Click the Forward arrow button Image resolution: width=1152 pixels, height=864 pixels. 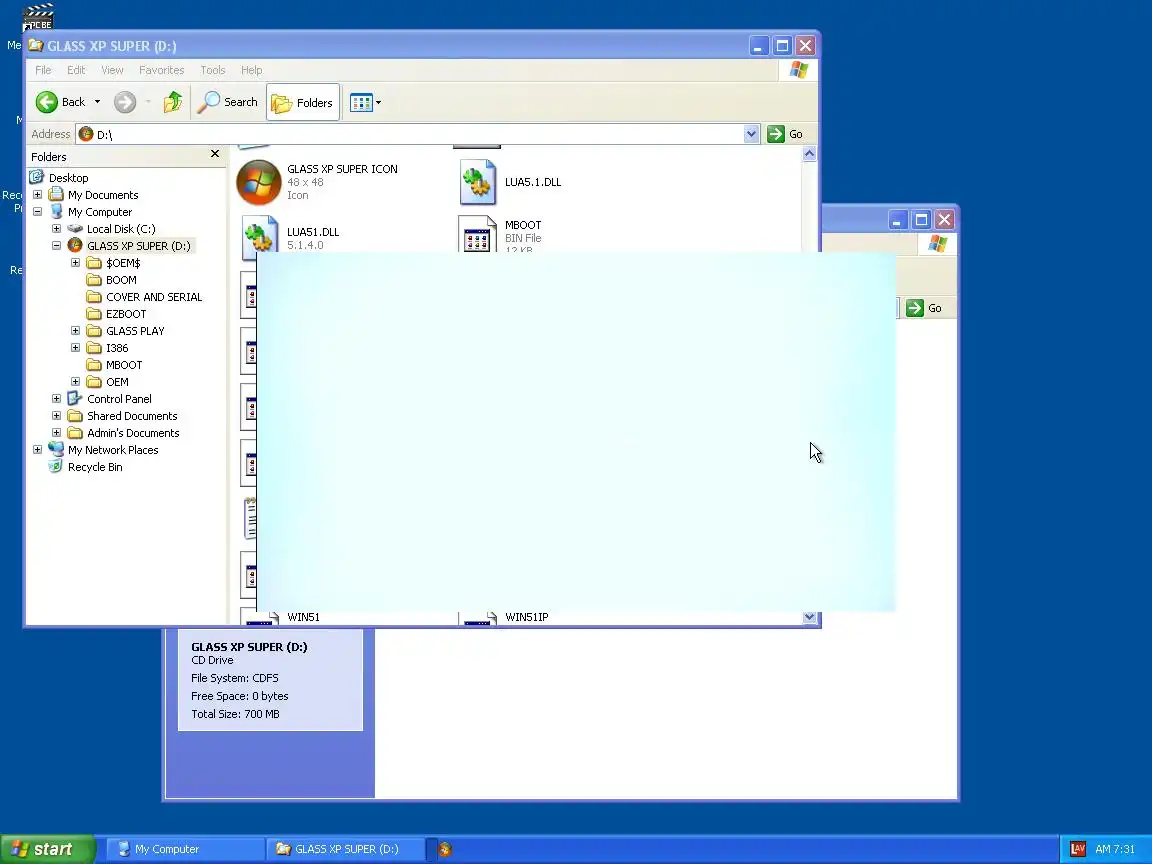(x=125, y=102)
